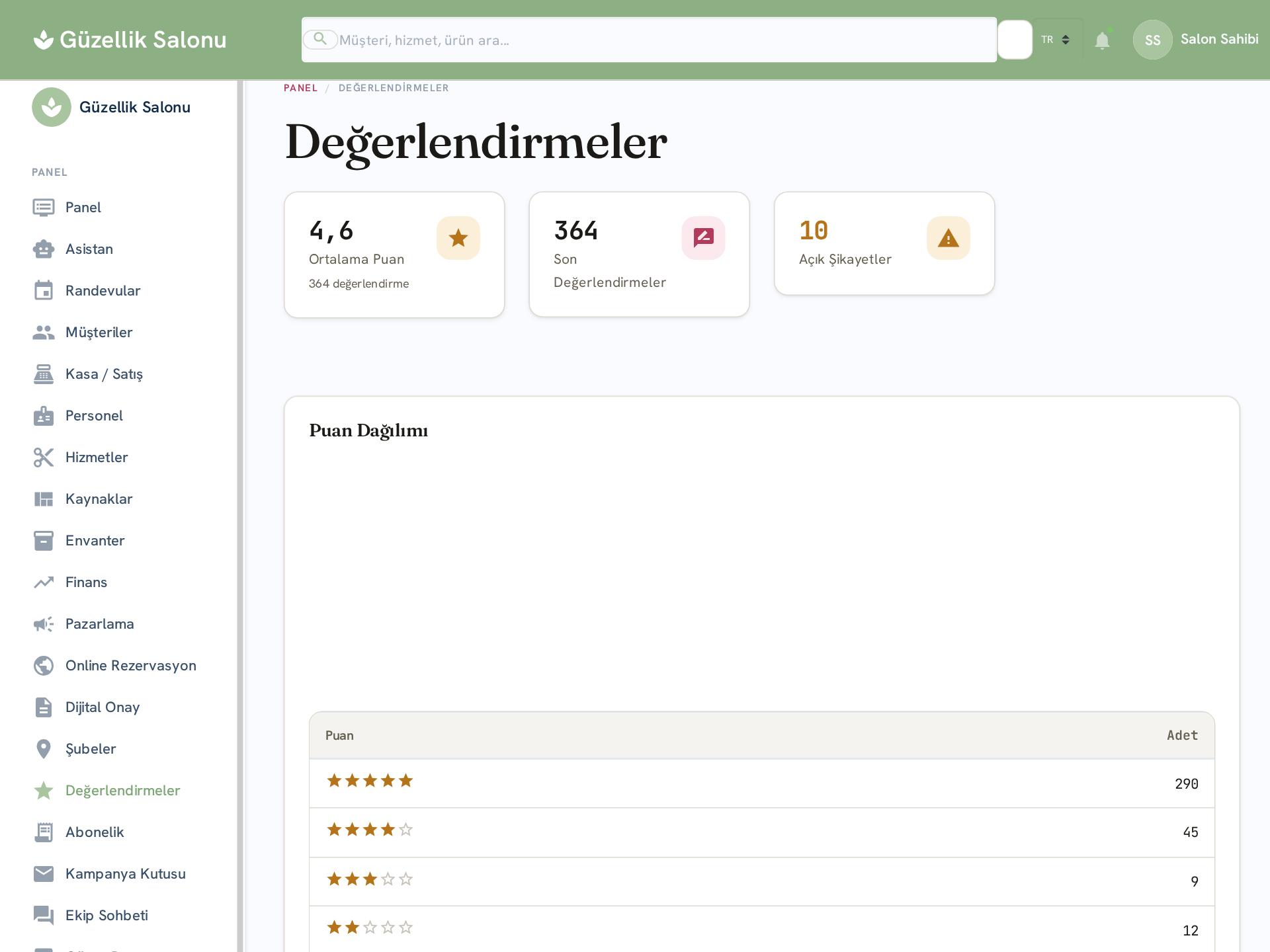Click the Ekip Sohbeti chat icon
Image resolution: width=1270 pixels, height=952 pixels.
[x=44, y=916]
